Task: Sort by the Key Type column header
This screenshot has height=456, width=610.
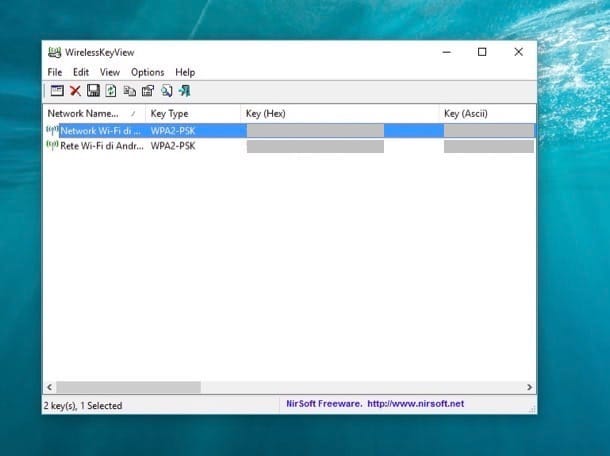Action: [193, 114]
